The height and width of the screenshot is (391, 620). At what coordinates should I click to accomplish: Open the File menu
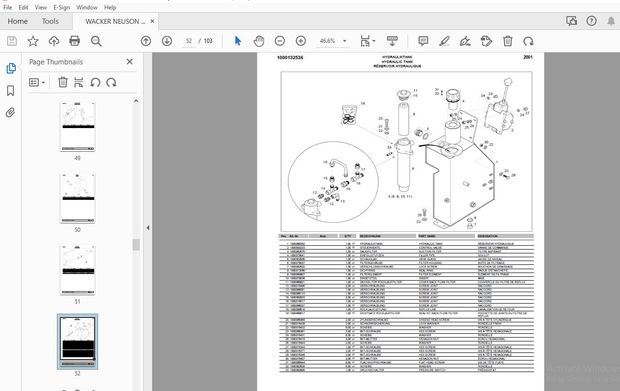(x=8, y=7)
